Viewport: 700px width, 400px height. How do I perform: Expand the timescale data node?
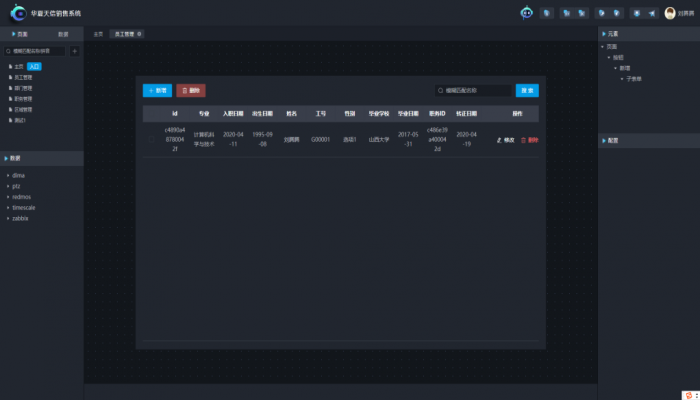7,207
